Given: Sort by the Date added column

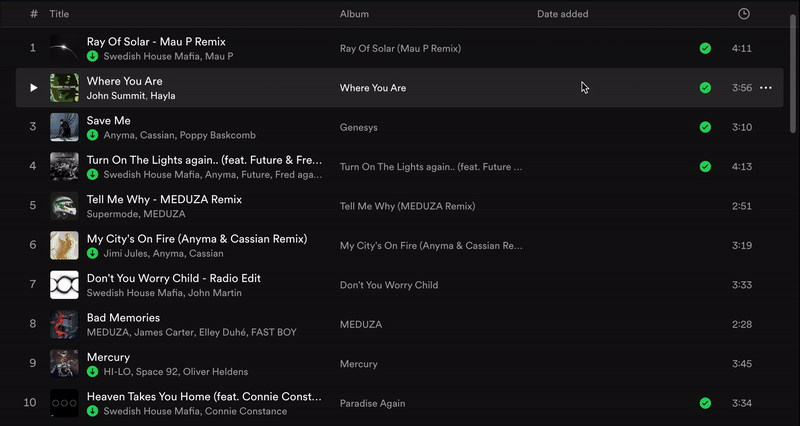Looking at the screenshot, I should (x=562, y=14).
